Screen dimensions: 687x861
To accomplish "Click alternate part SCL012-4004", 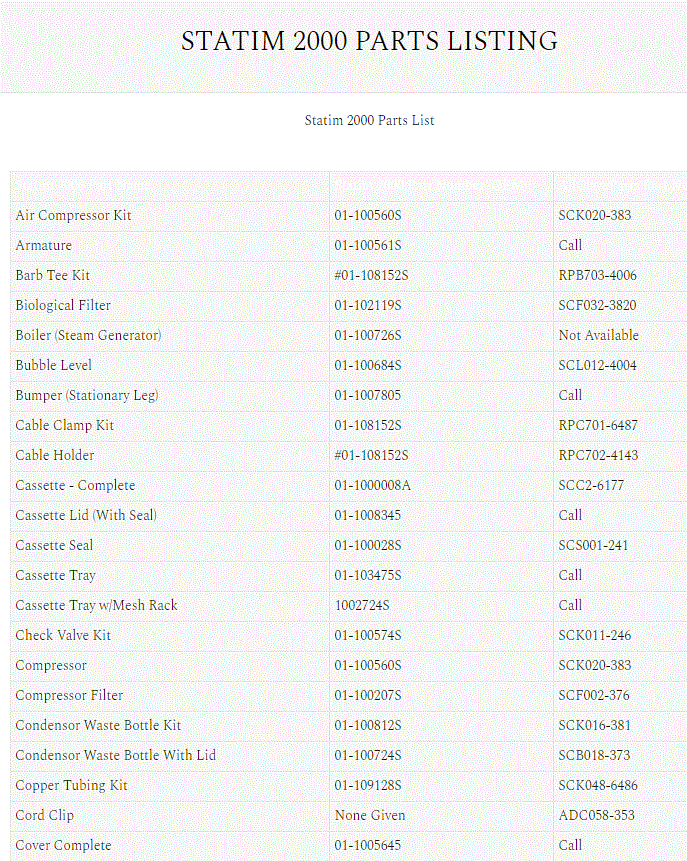I will (x=597, y=365).
